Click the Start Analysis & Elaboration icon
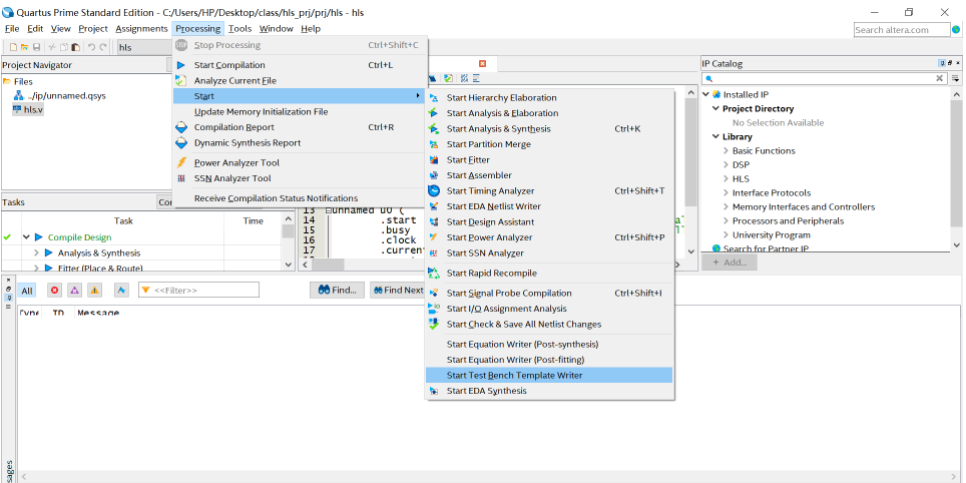 434,113
